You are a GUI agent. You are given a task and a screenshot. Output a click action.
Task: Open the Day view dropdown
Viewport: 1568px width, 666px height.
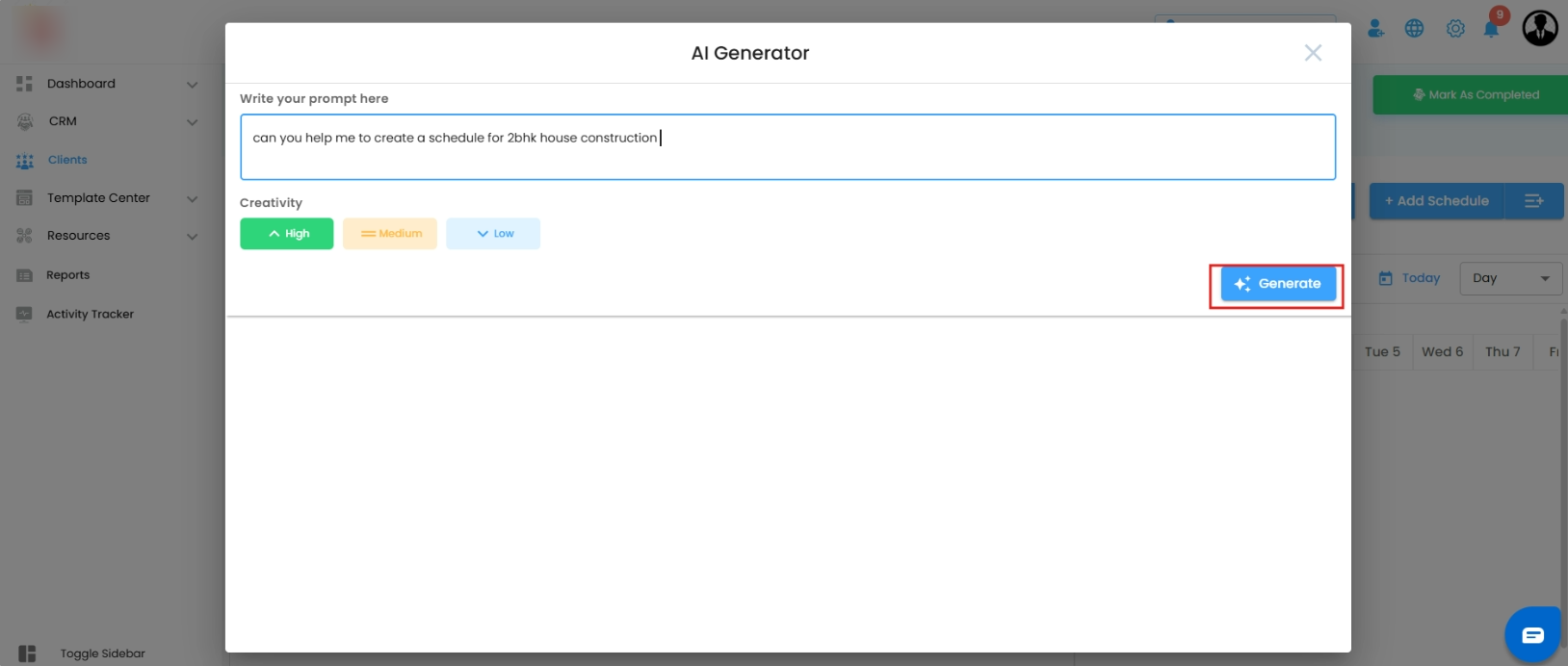(x=1510, y=278)
